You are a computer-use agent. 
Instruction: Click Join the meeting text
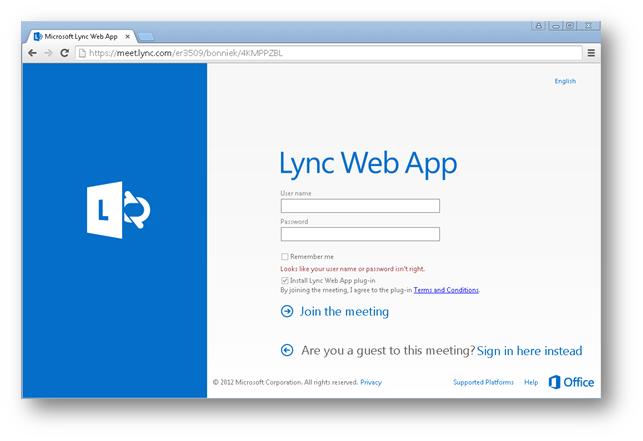point(344,312)
